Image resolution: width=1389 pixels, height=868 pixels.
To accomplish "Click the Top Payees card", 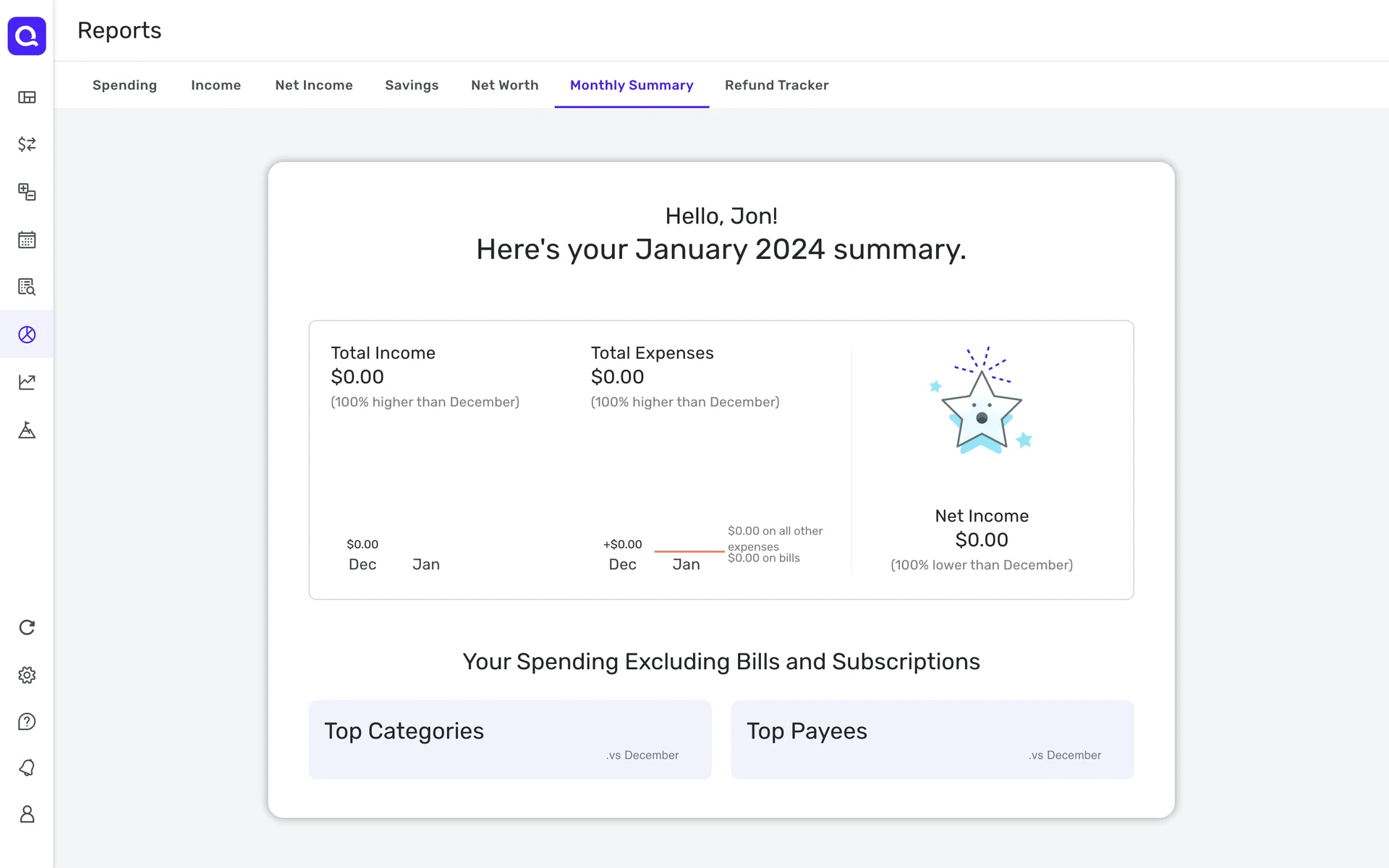I will click(932, 739).
